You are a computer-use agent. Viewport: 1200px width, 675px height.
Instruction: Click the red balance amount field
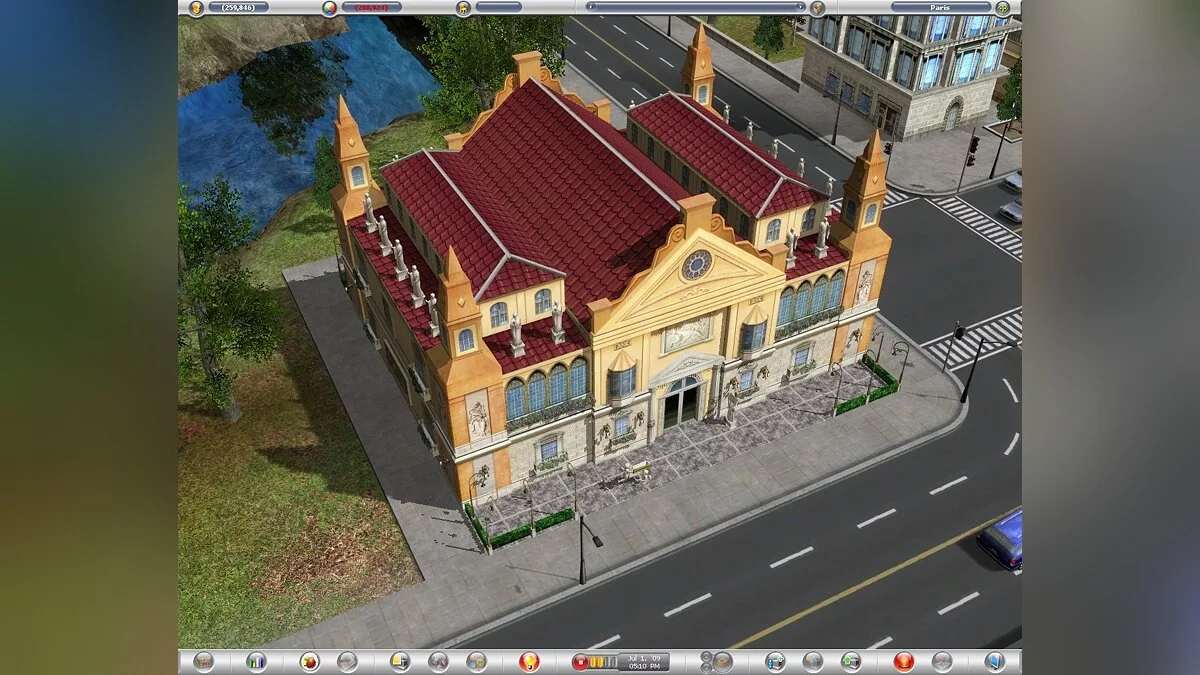tap(372, 7)
